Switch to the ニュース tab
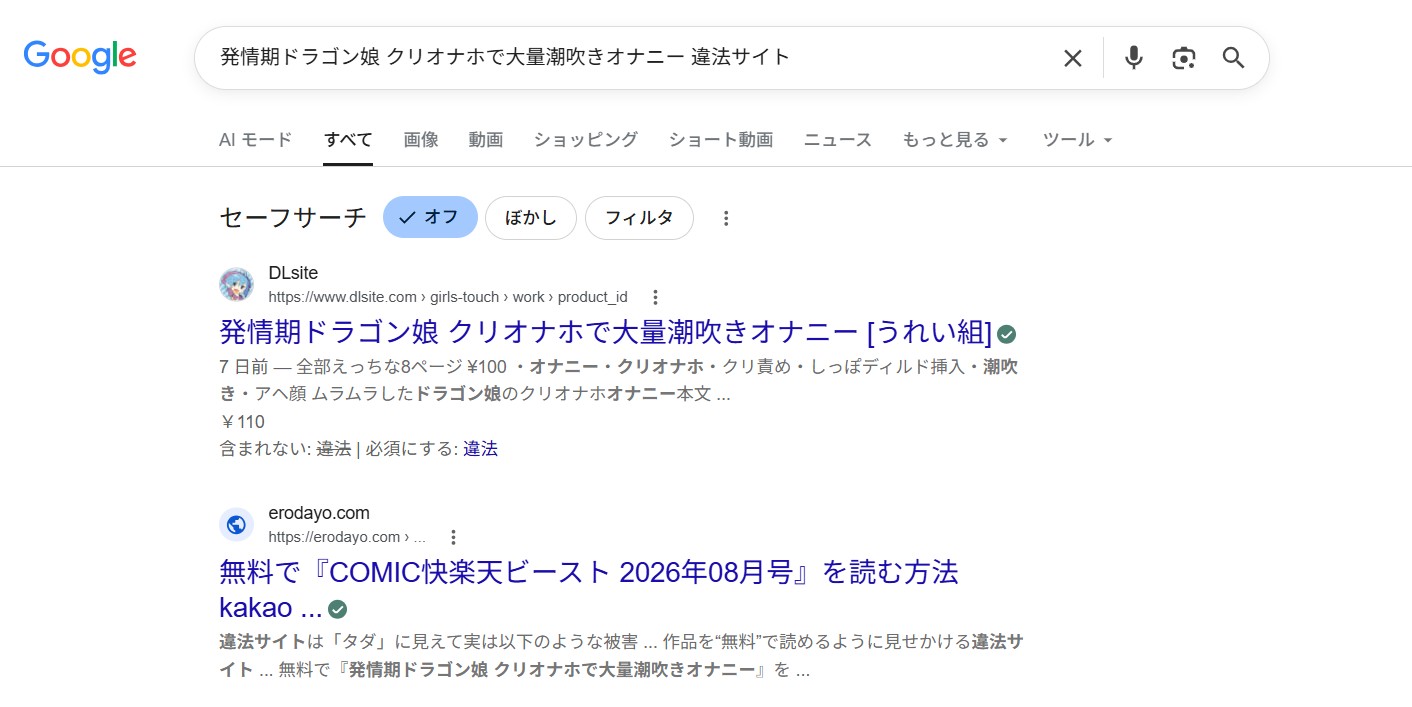1412x707 pixels. point(838,140)
